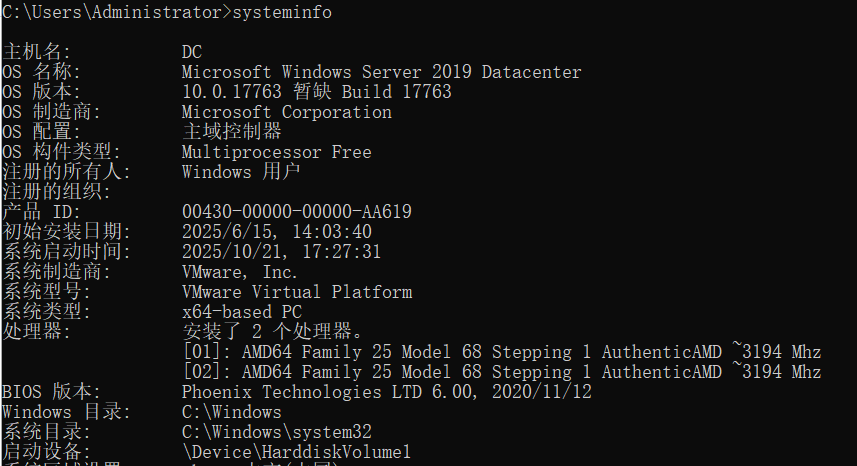This screenshot has width=857, height=466.
Task: Click boot time '2025/10/21, 17:27:31'
Action: pyautogui.click(x=281, y=251)
